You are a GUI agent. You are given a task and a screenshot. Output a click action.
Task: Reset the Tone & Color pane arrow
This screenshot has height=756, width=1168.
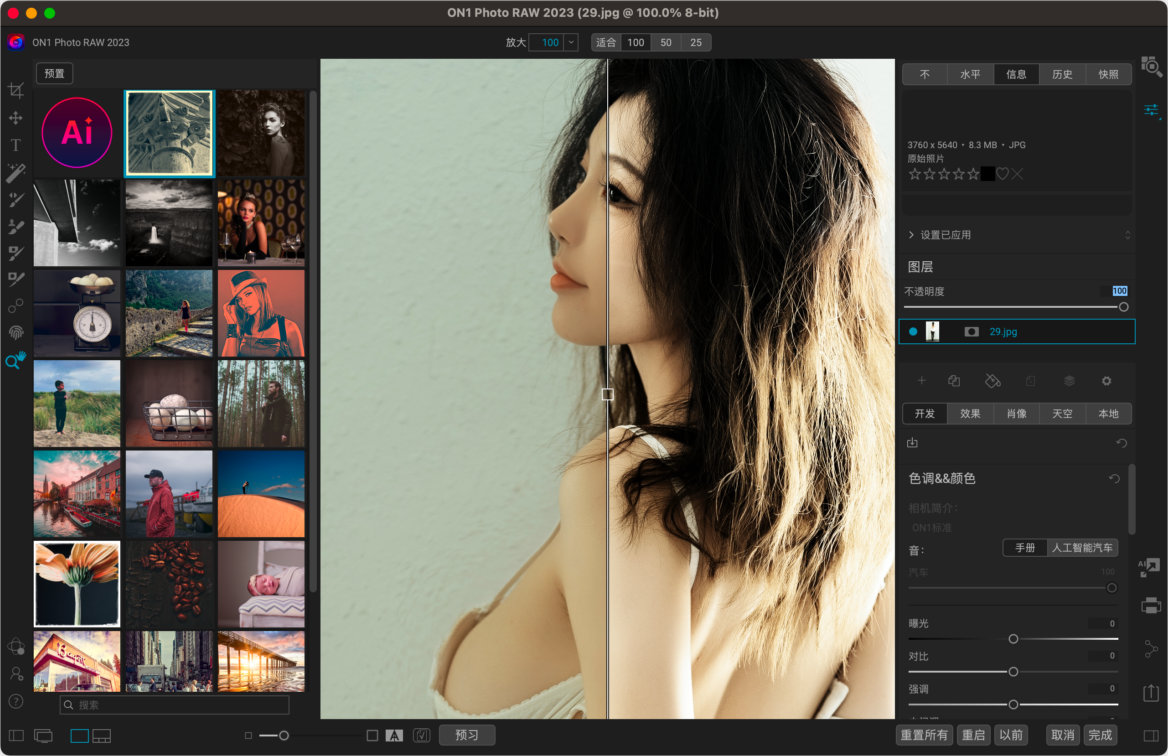pos(1114,478)
